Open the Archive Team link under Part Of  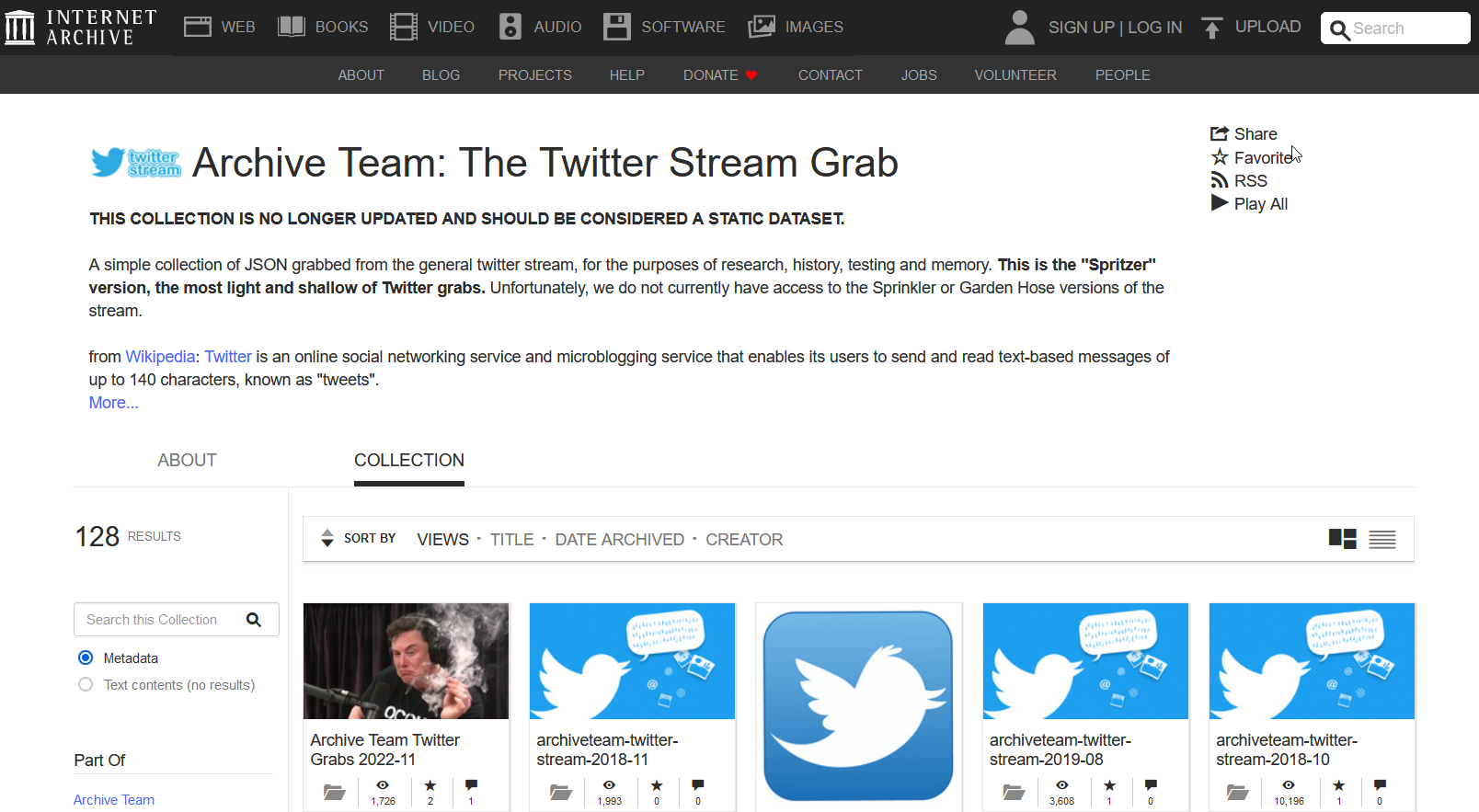pyautogui.click(x=114, y=800)
